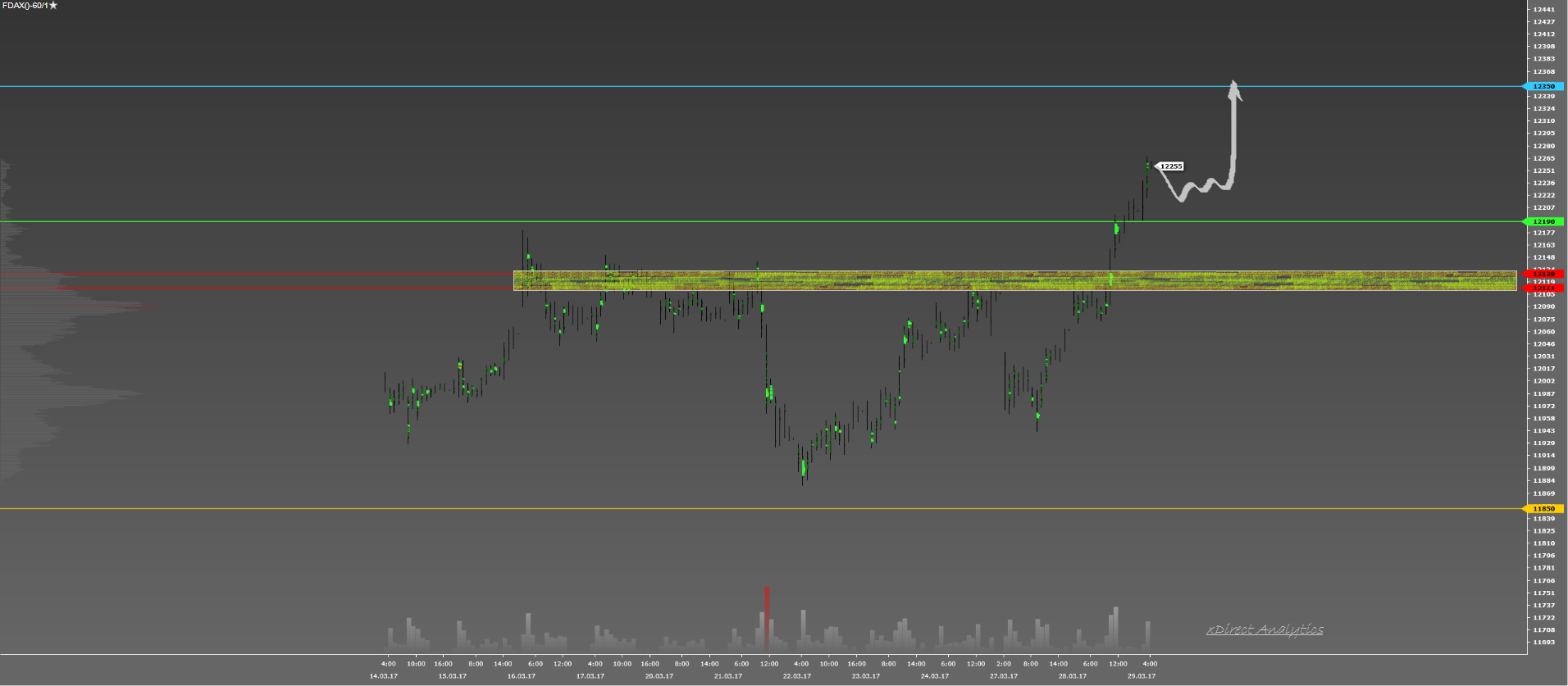Open the xDirect Analytics link
The image size is (1568, 686).
pos(1264,629)
